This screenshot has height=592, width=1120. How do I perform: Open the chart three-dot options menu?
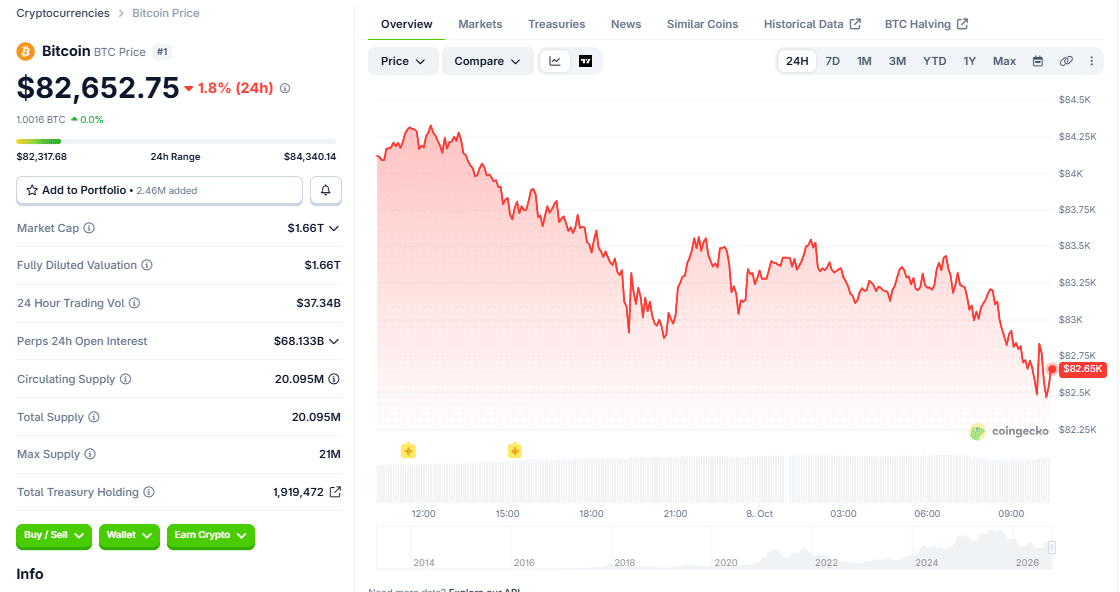(1091, 61)
